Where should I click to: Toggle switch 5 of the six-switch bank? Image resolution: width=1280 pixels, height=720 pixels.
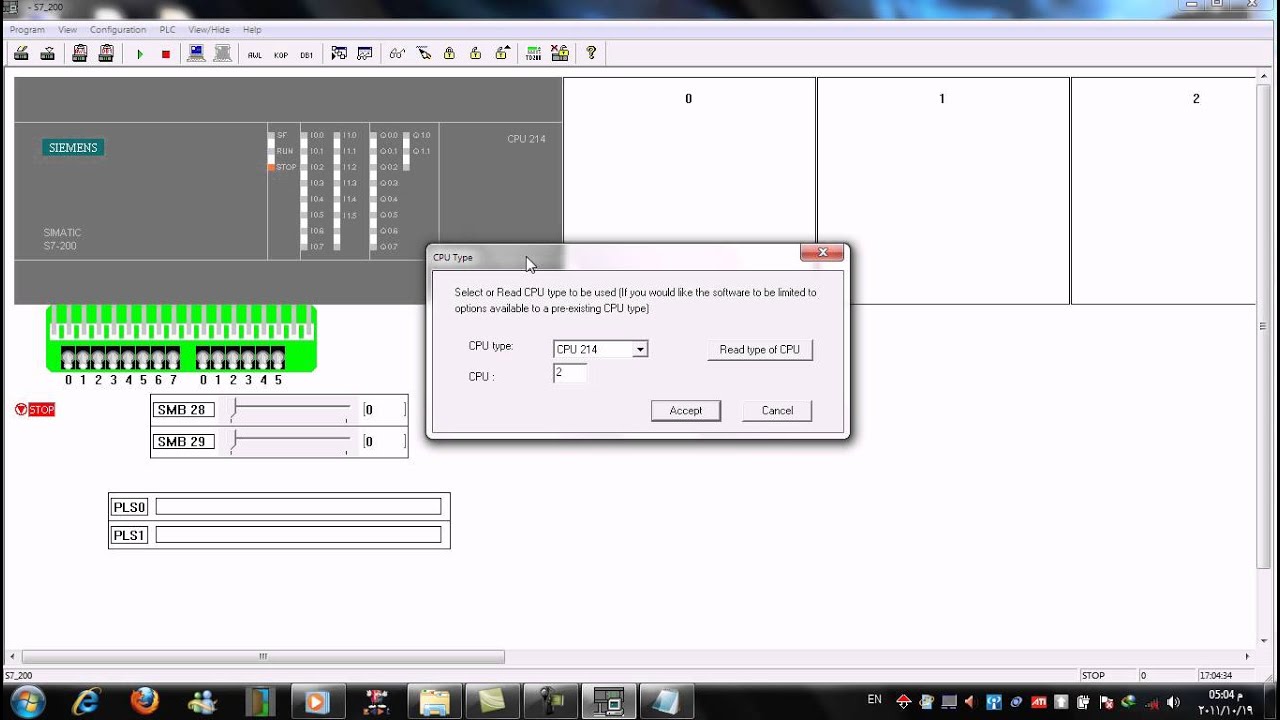(x=278, y=358)
